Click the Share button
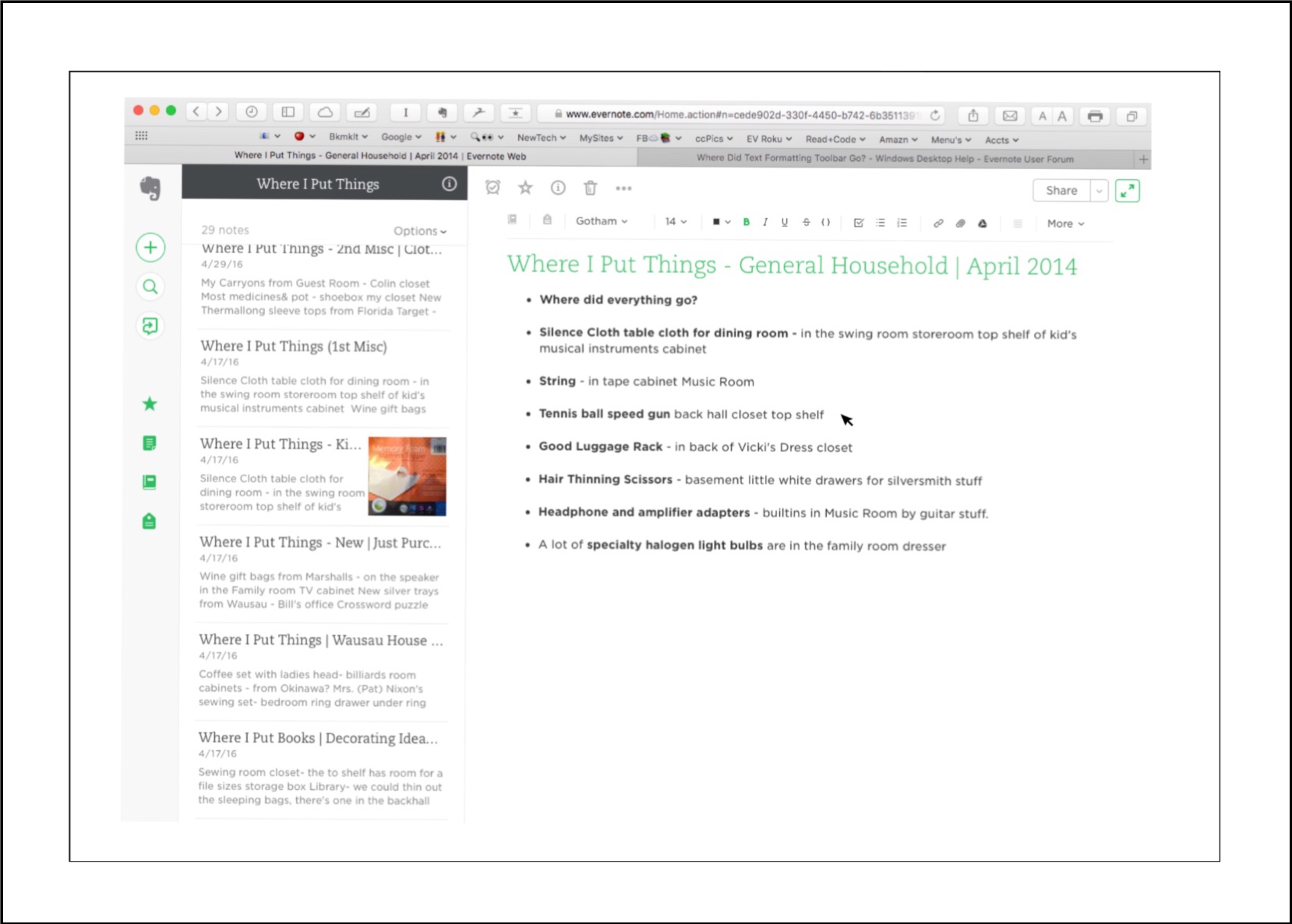Screen dimensions: 1292x924 (1060, 190)
